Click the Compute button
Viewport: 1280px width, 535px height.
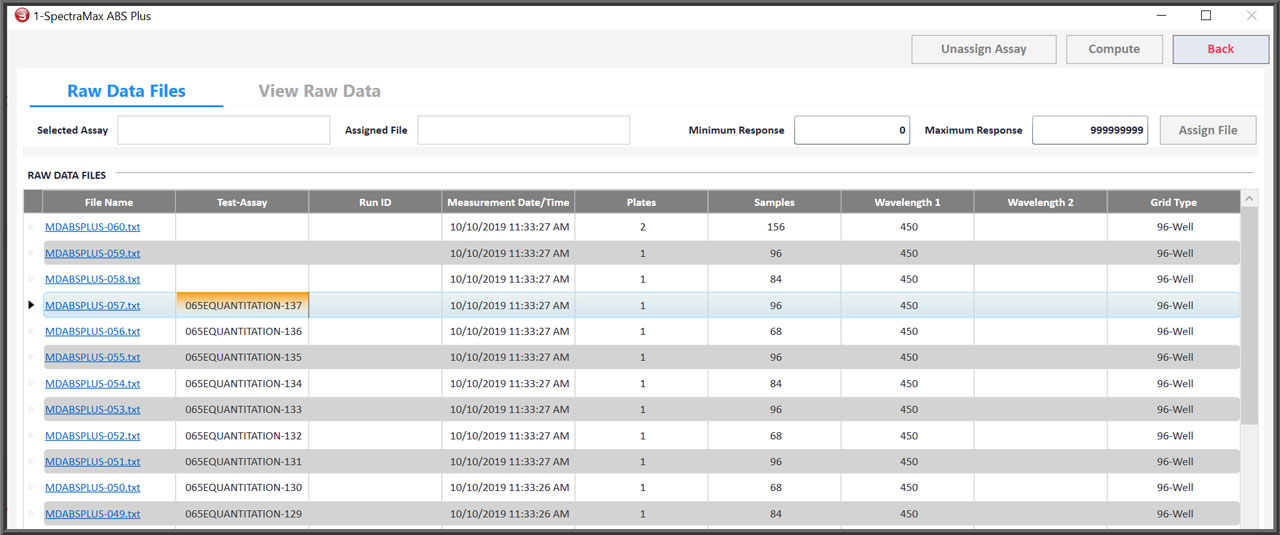coord(1114,49)
